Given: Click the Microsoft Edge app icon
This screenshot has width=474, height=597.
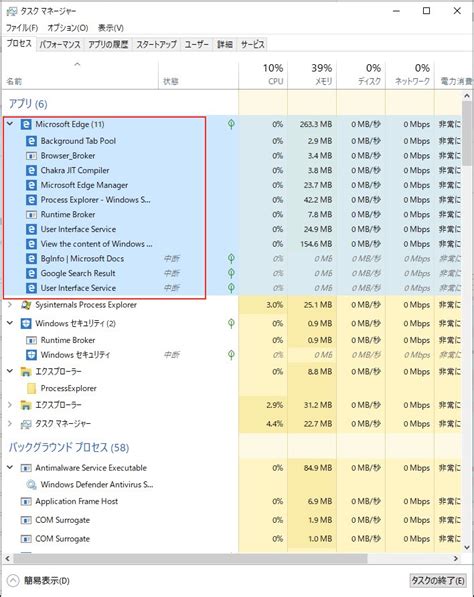Looking at the screenshot, I should click(x=26, y=124).
